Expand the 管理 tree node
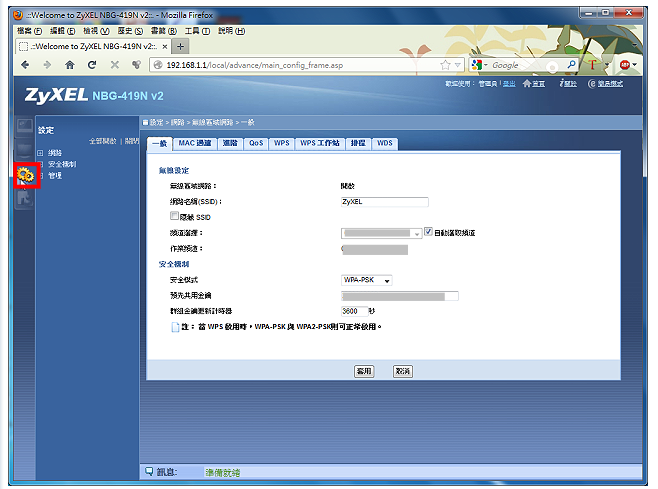Screen dimensions: 658x489 (x=40, y=175)
